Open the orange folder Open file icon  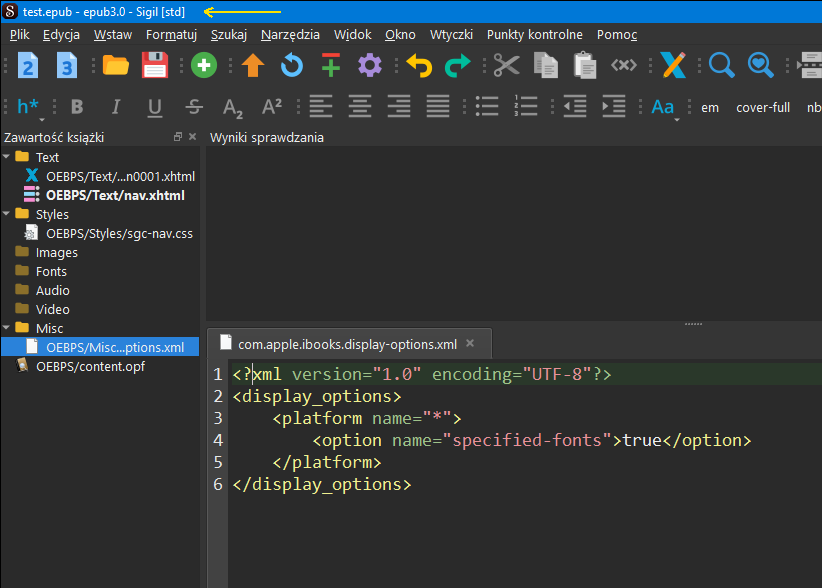(x=116, y=66)
